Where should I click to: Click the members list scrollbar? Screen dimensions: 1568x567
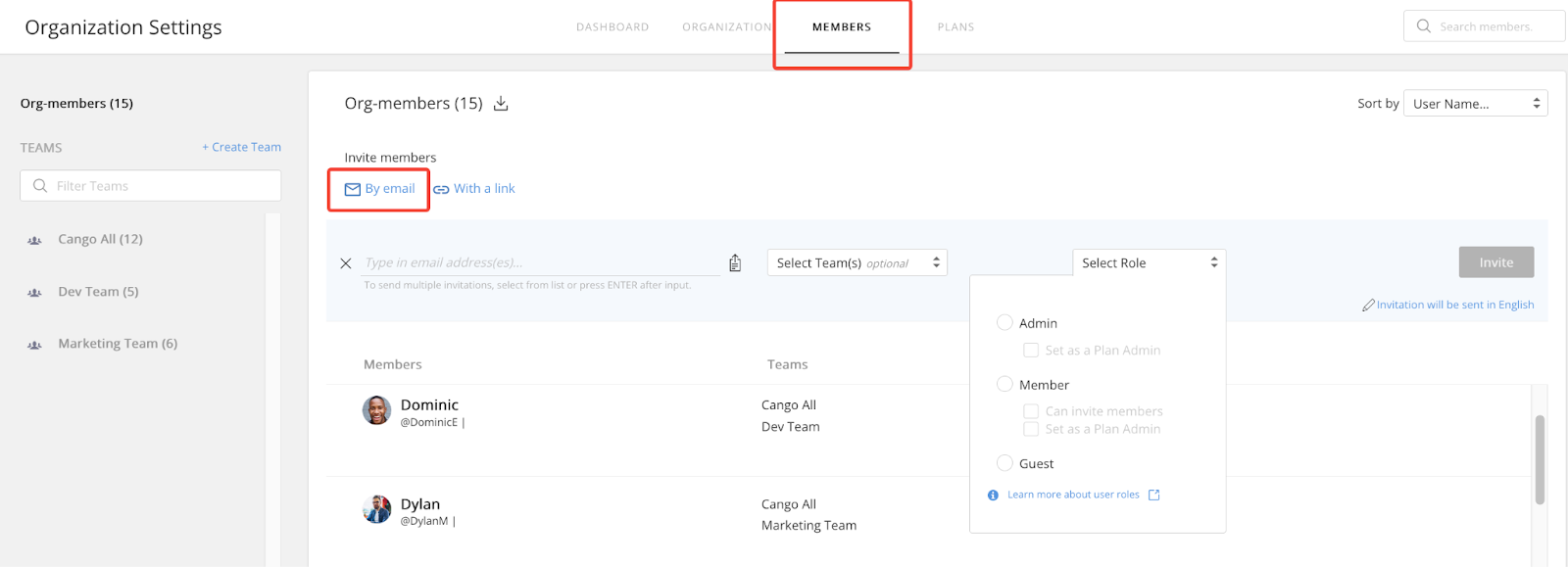pos(1540,460)
